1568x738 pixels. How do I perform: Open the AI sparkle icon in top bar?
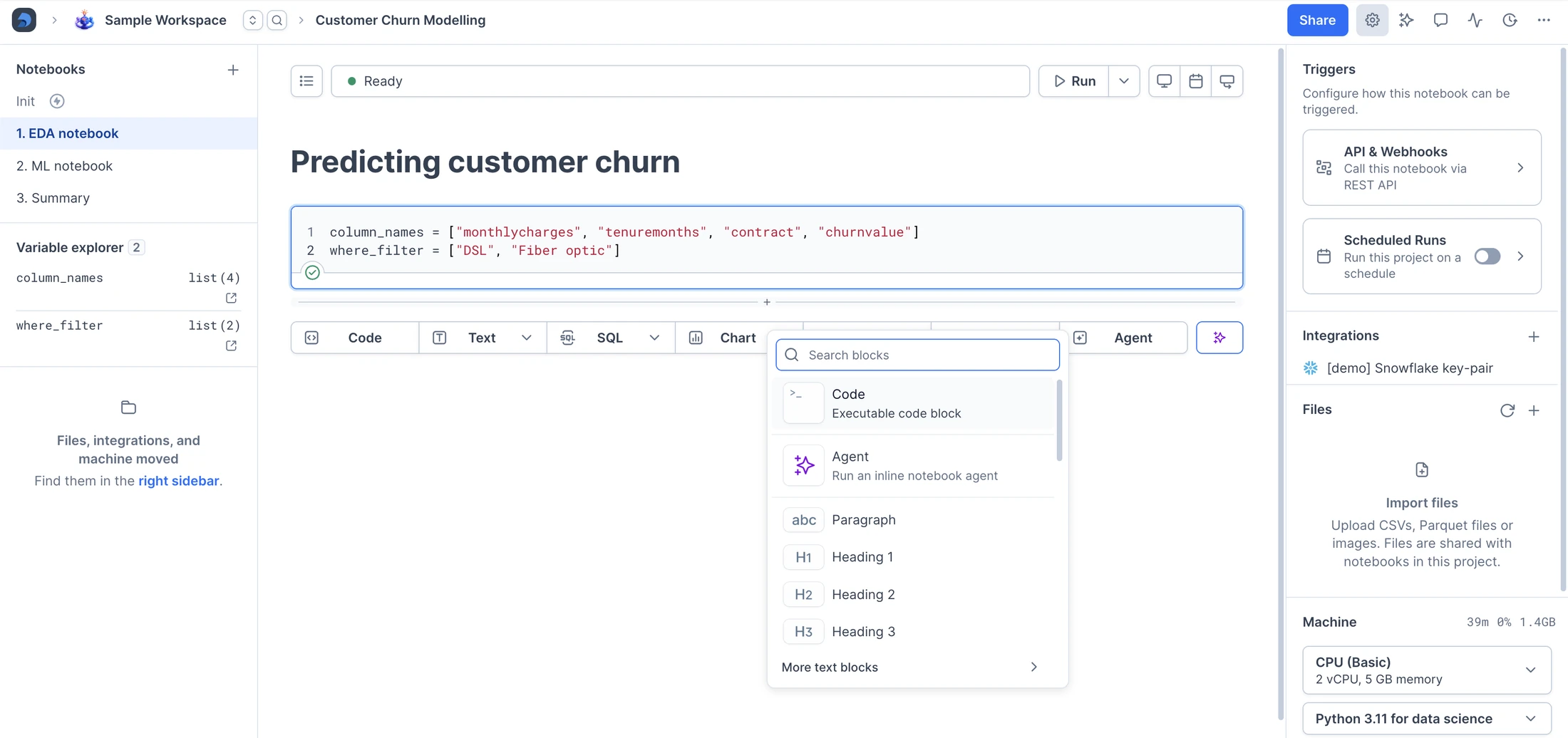pos(1406,20)
